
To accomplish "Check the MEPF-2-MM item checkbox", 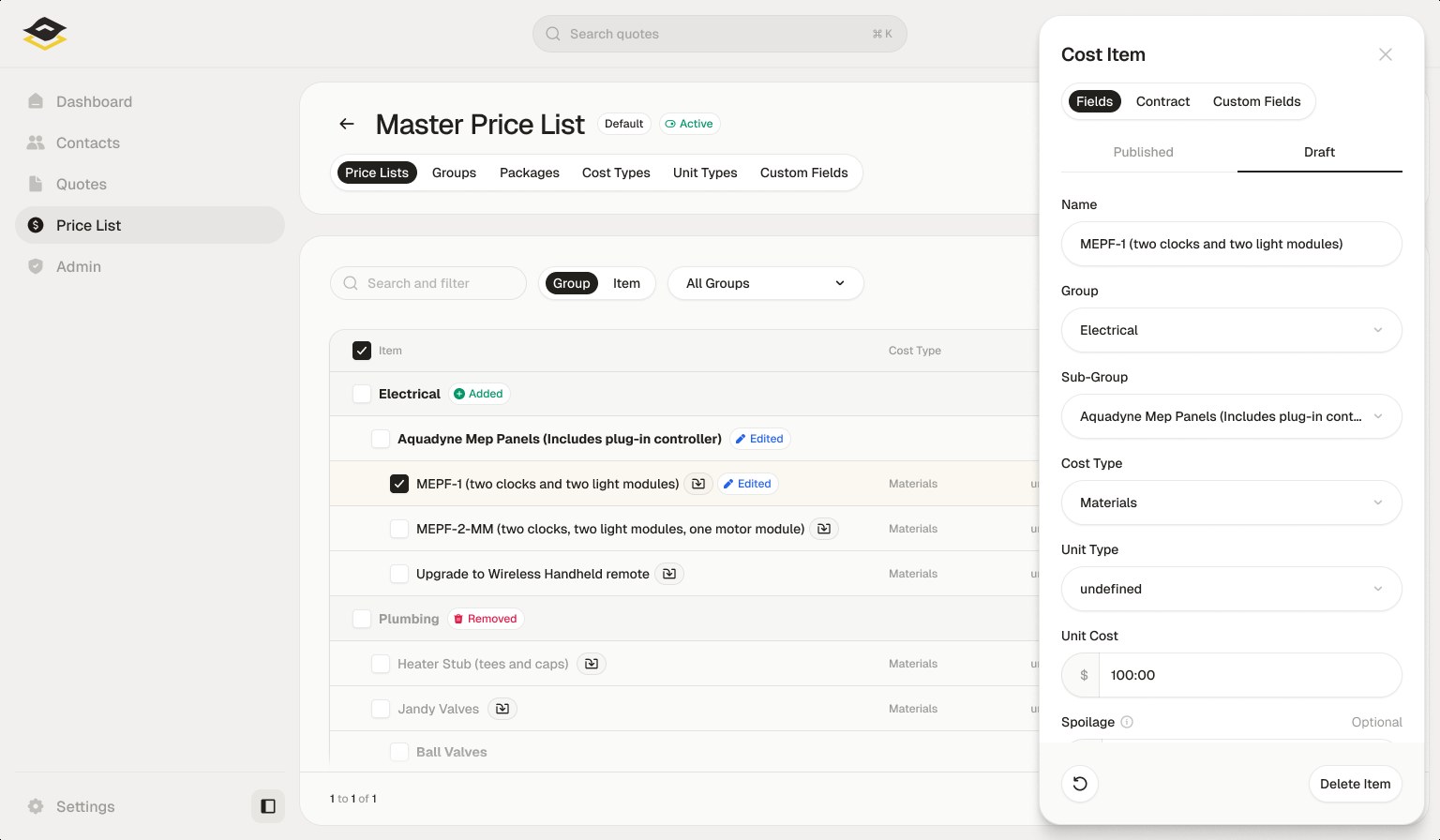I will coord(399,529).
